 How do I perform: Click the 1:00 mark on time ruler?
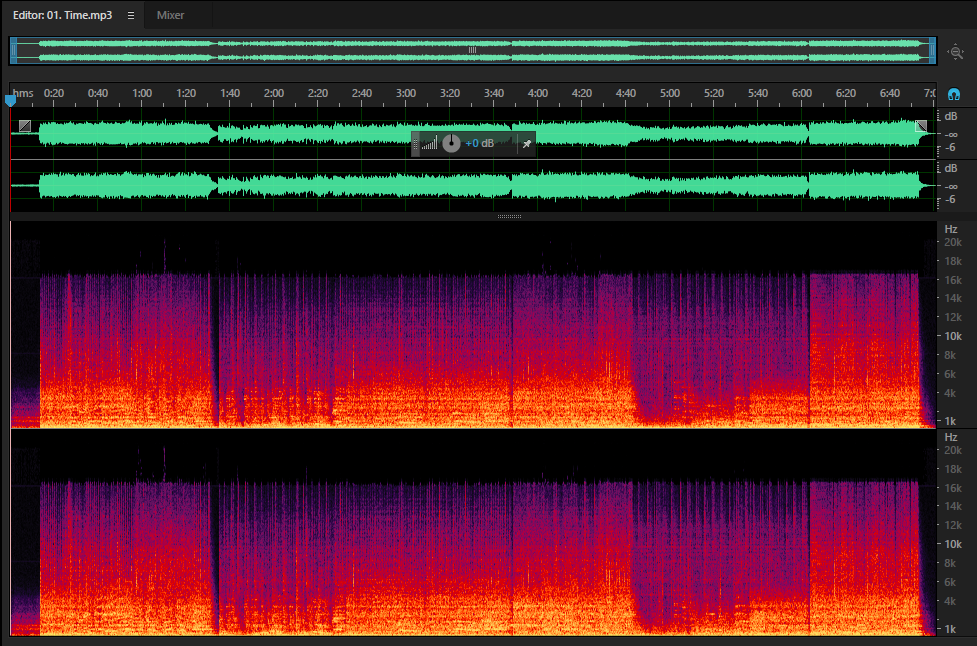142,93
